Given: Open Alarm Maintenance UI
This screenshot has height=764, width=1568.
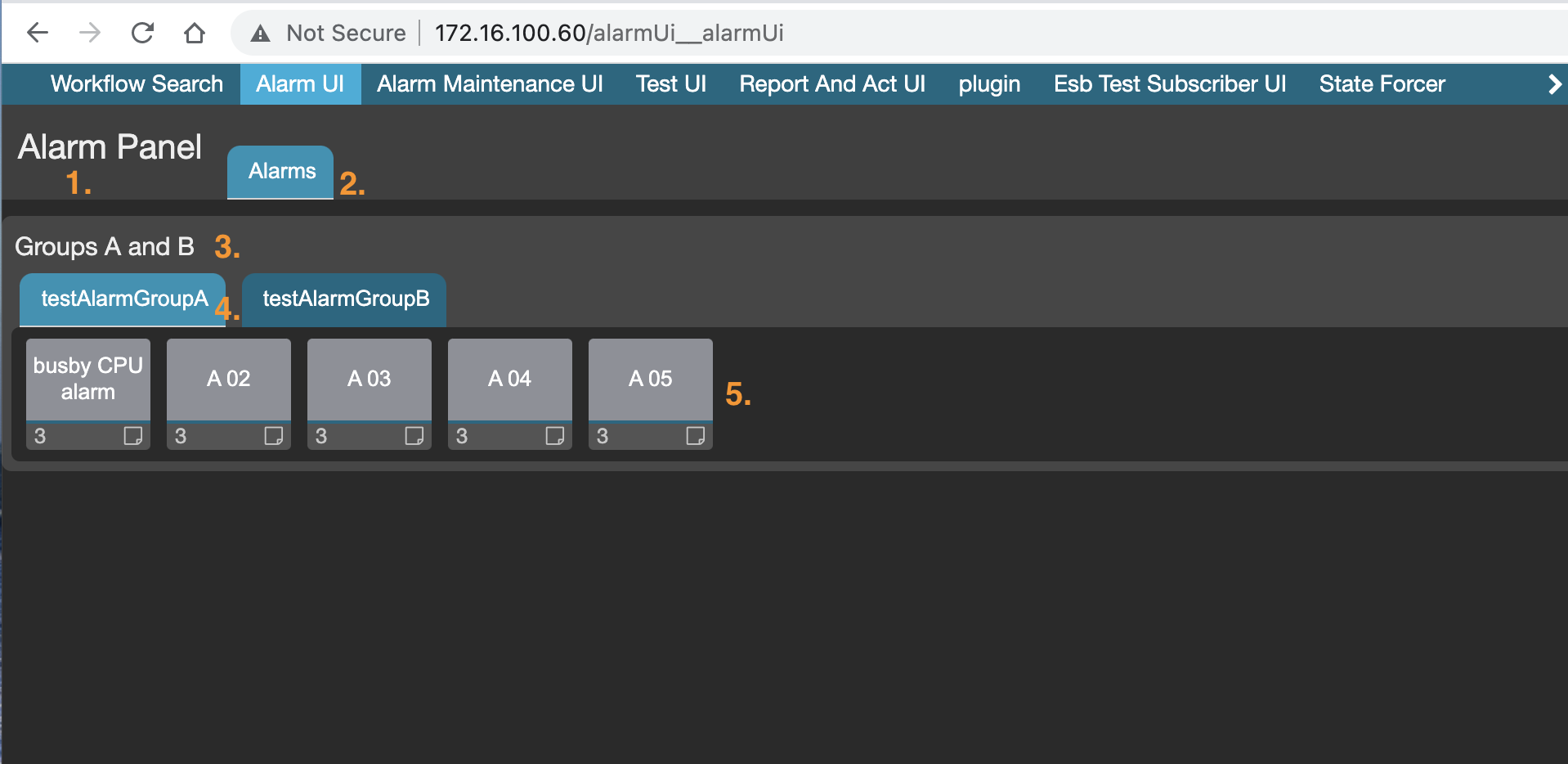Looking at the screenshot, I should point(490,84).
